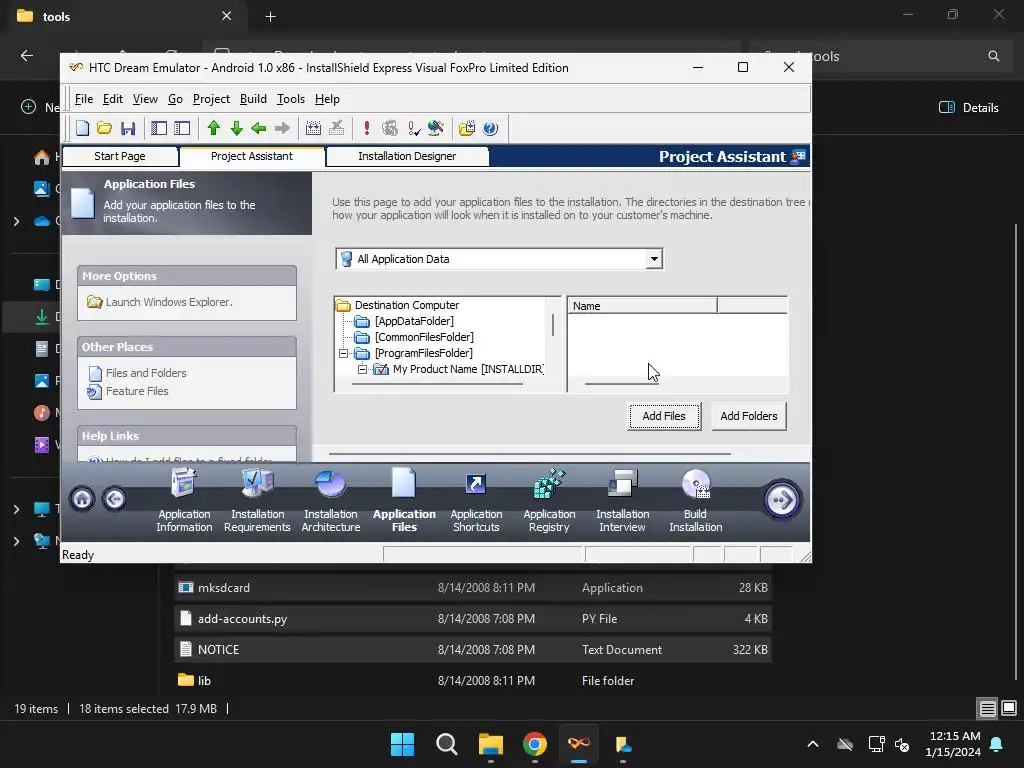Viewport: 1024px width, 768px height.
Task: Open Details pane in tools Explorer window
Action: [968, 108]
